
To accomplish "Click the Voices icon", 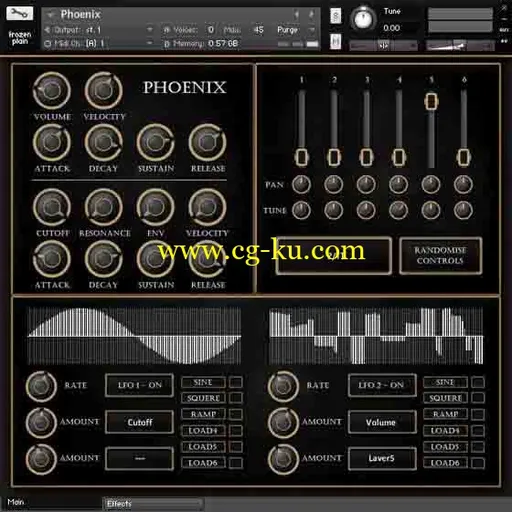I will [167, 30].
